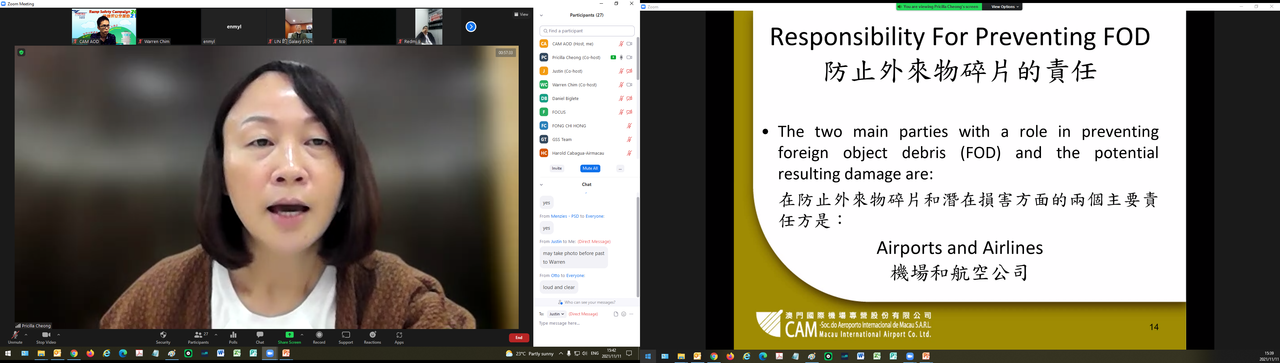Toggle the Participants panel from toolbar
The image size is (1280, 363).
point(197,334)
